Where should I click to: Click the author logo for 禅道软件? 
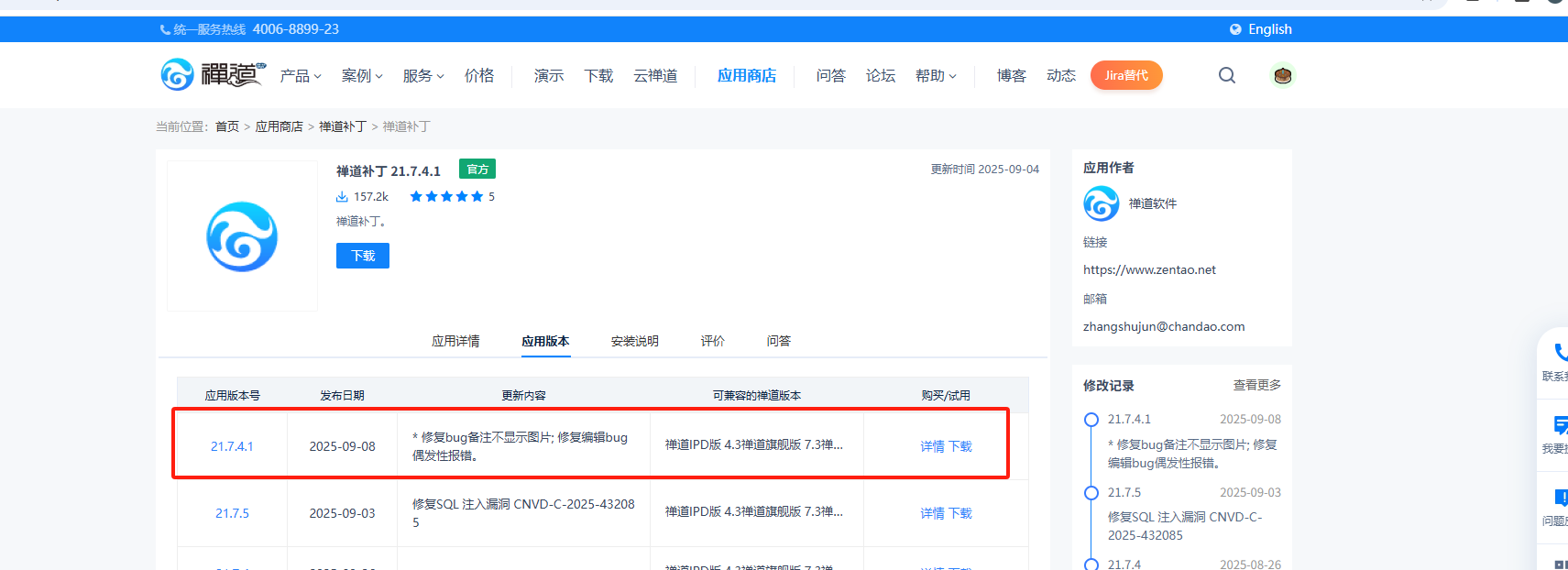(1101, 203)
